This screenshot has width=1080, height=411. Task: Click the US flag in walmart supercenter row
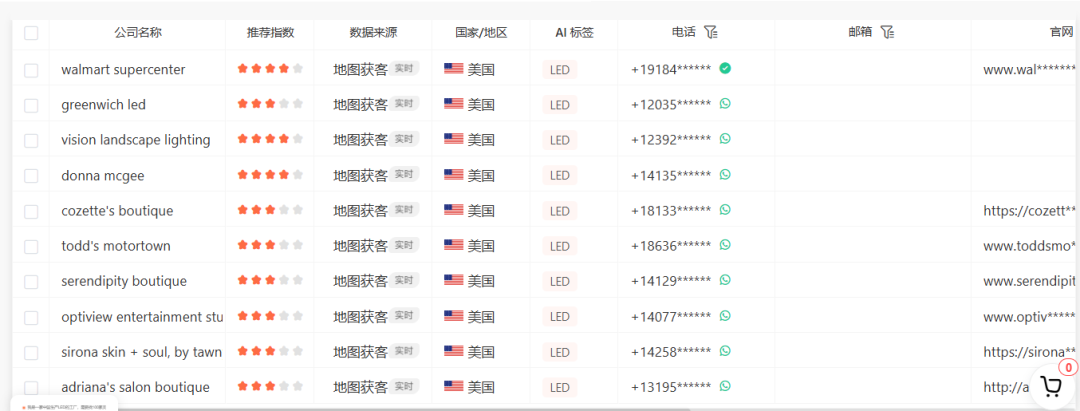coord(453,69)
